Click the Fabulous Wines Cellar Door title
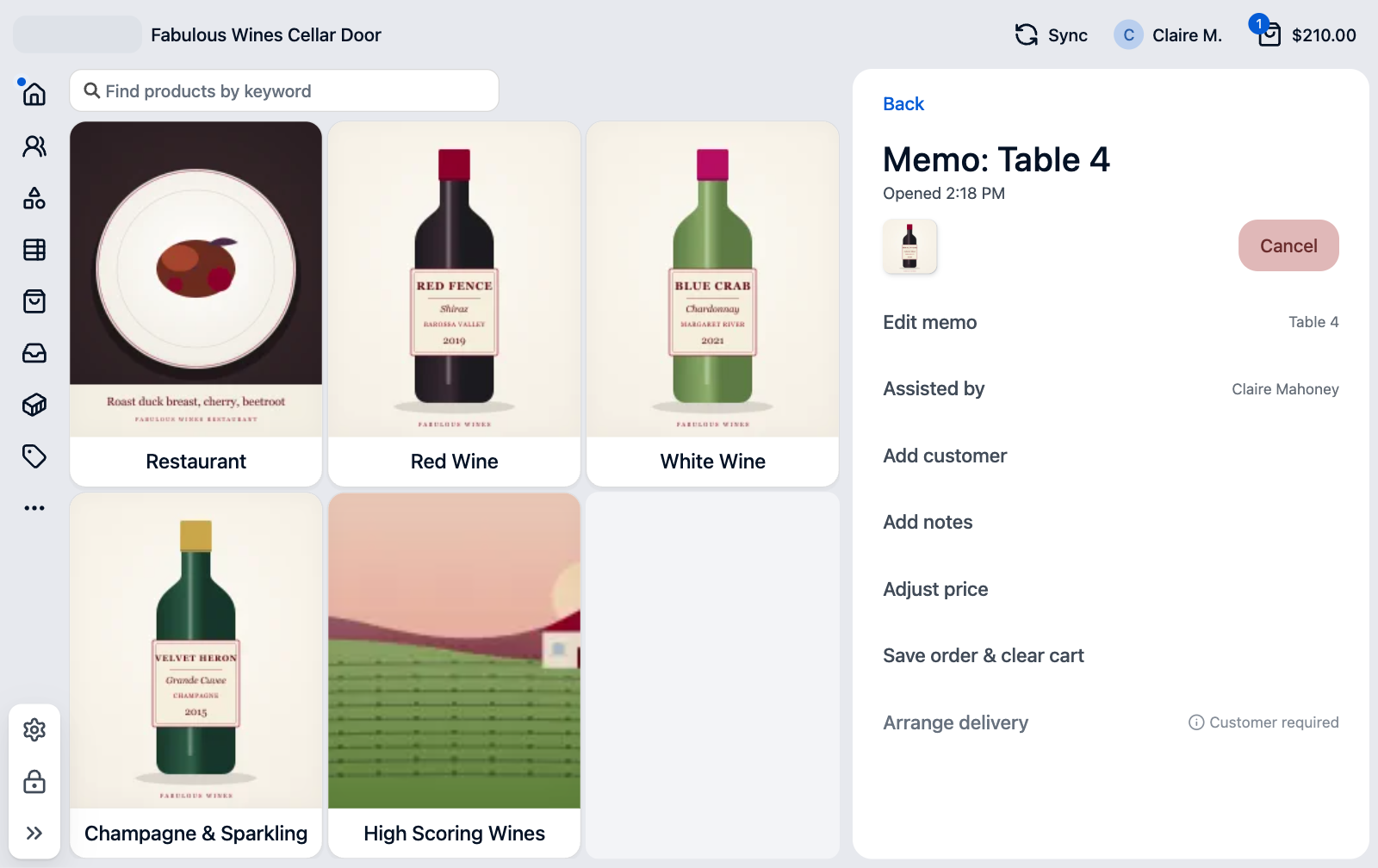 pyautogui.click(x=266, y=35)
